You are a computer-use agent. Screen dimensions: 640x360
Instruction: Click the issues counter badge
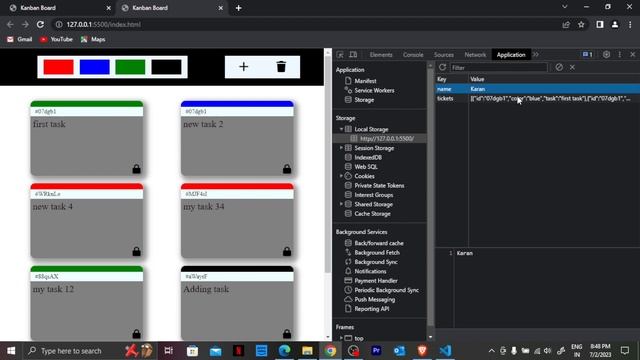coord(587,55)
